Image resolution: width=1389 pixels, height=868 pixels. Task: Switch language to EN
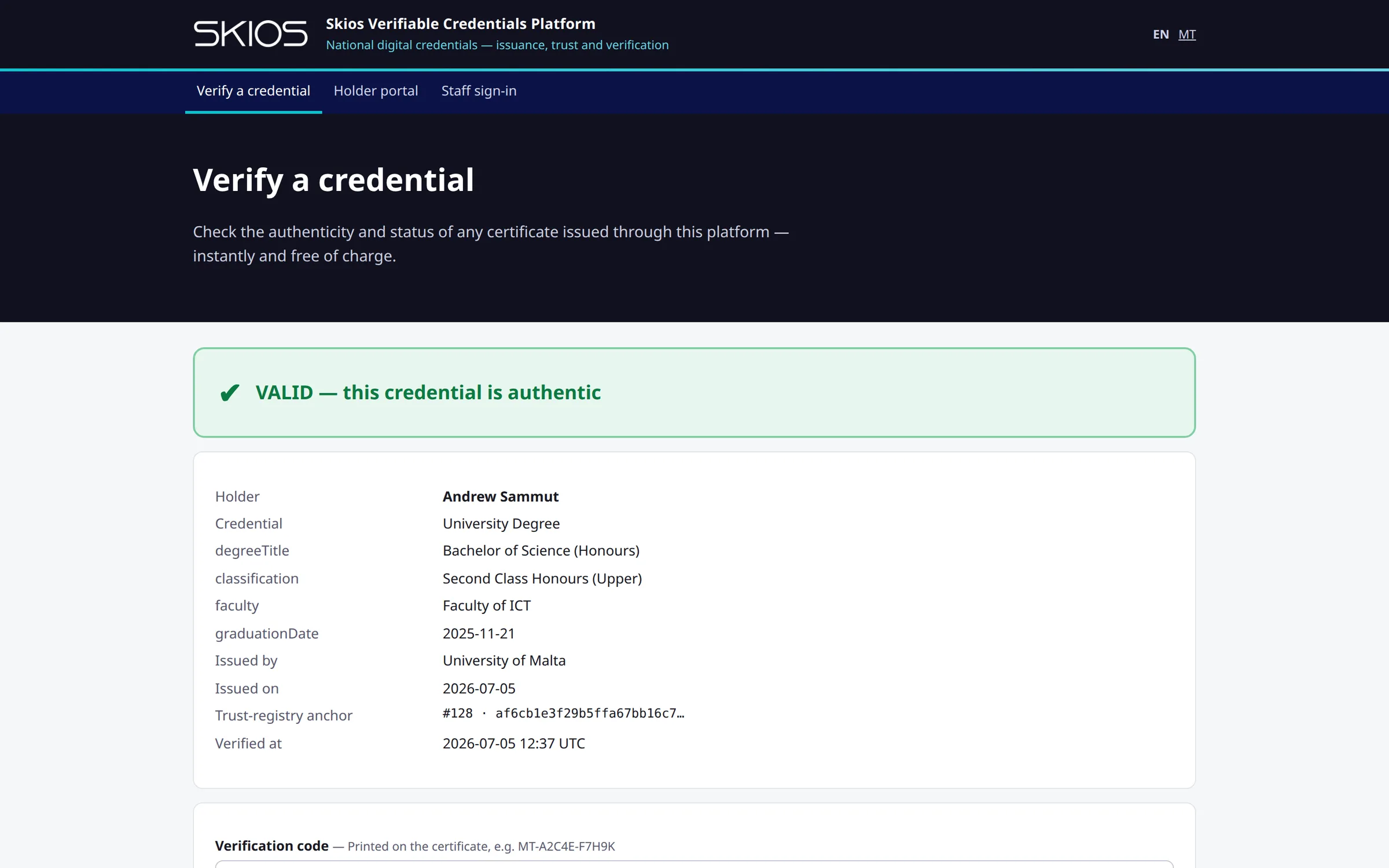[1160, 34]
